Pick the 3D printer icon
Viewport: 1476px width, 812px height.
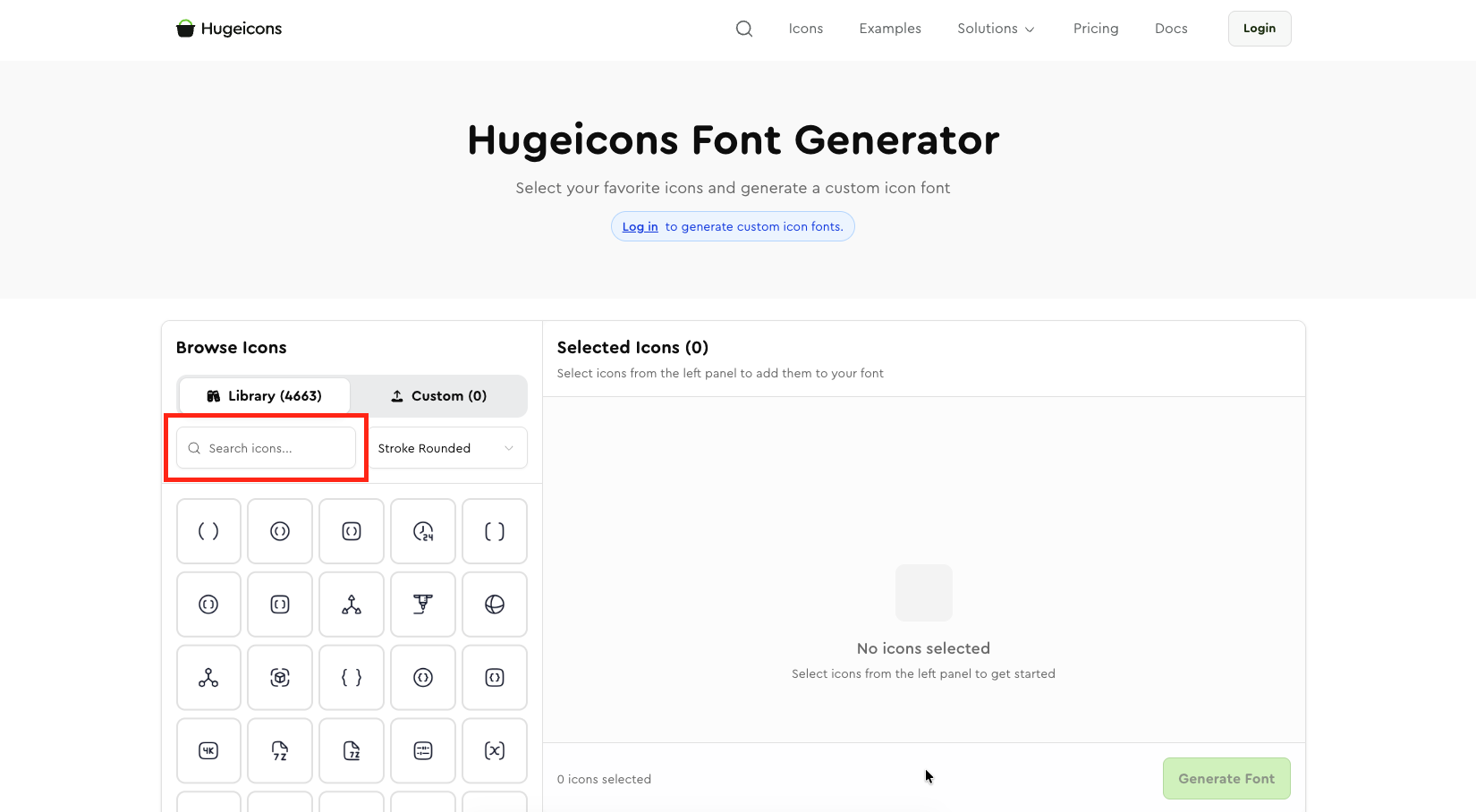423,605
